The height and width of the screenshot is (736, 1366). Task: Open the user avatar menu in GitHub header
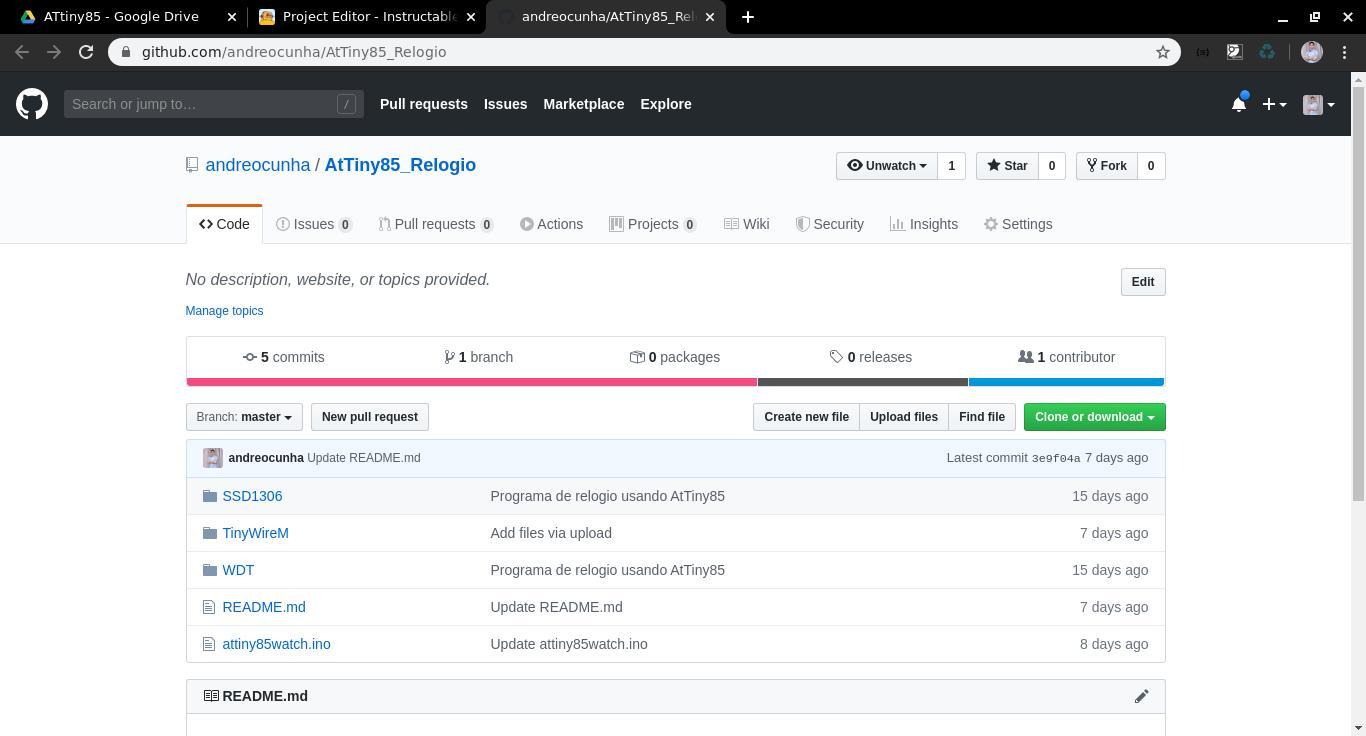(1319, 104)
